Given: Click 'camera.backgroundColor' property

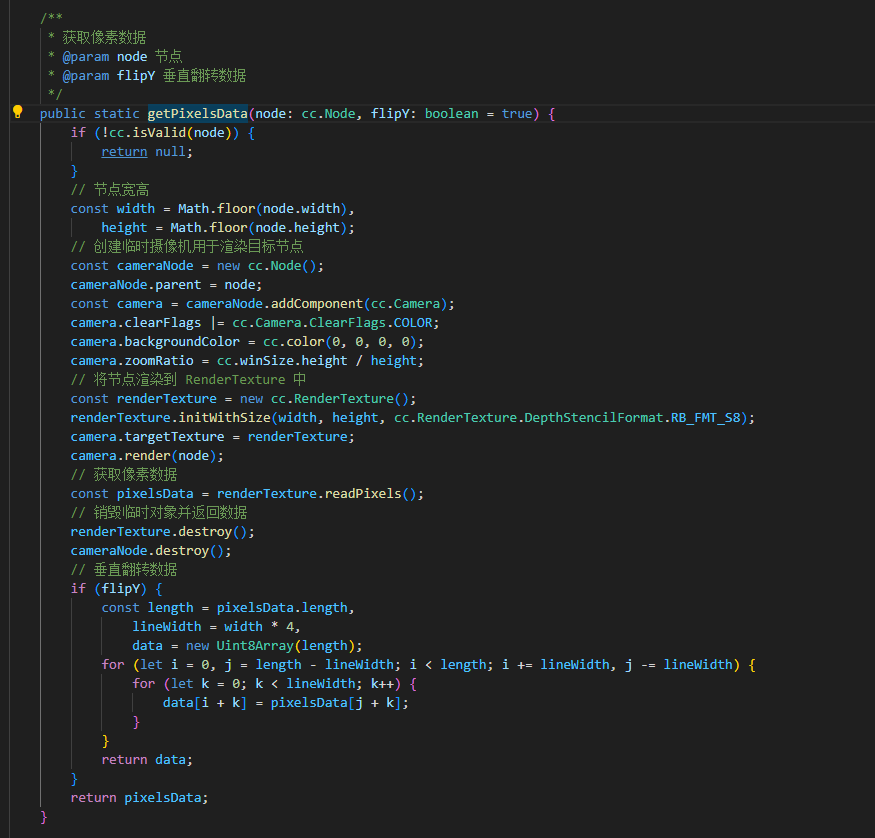Looking at the screenshot, I should (155, 341).
